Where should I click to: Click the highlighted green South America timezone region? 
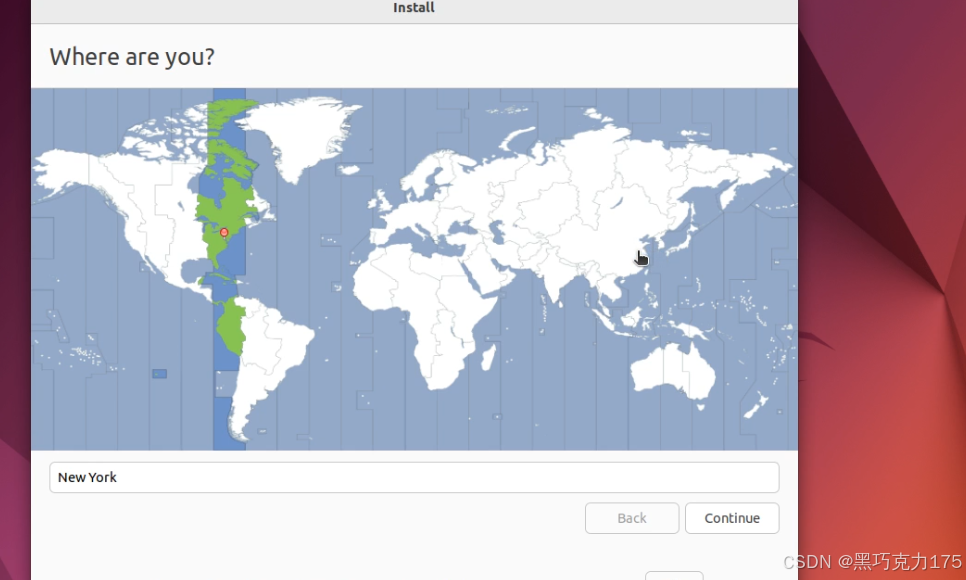coord(231,327)
